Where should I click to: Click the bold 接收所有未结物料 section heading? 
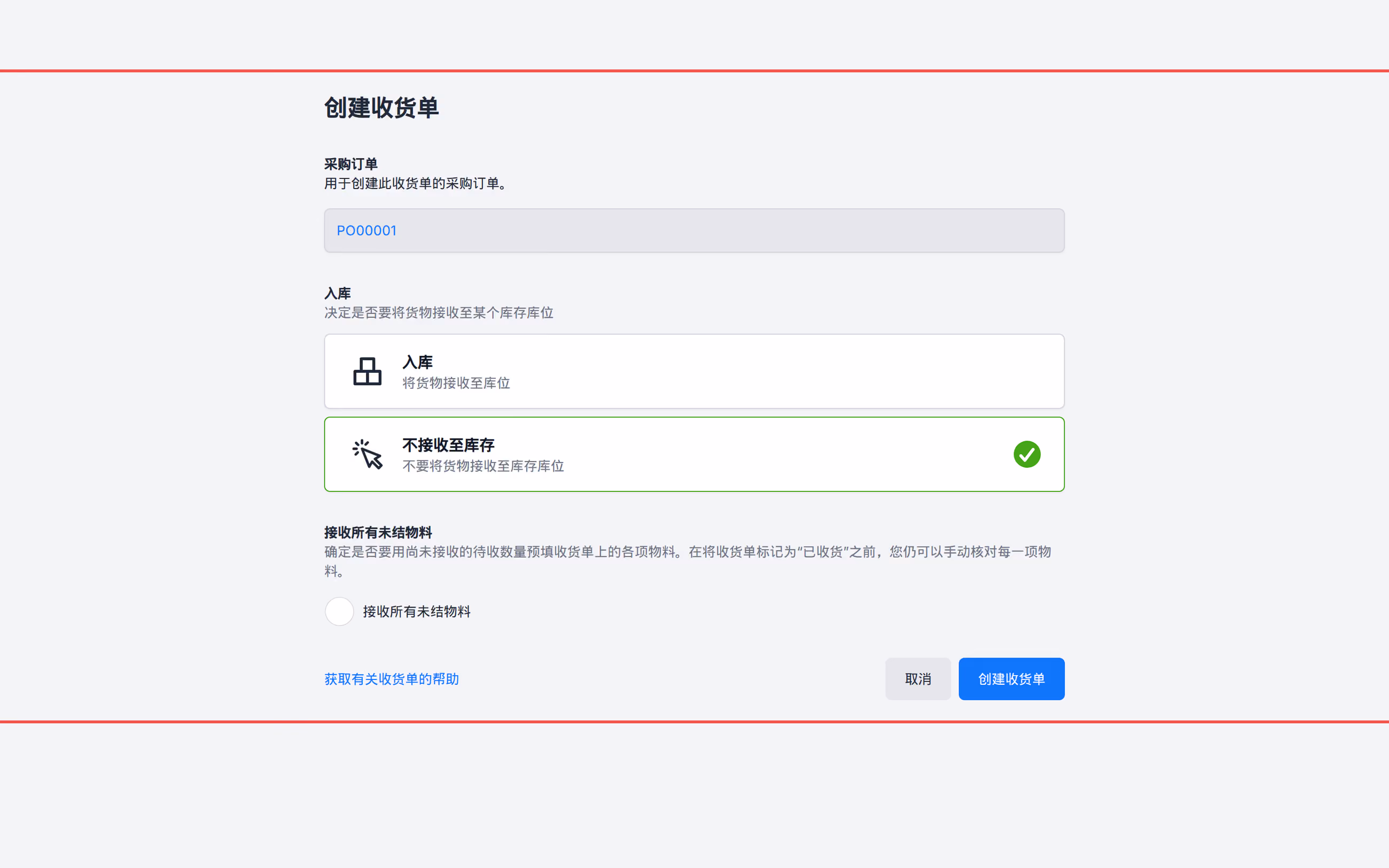coord(378,533)
